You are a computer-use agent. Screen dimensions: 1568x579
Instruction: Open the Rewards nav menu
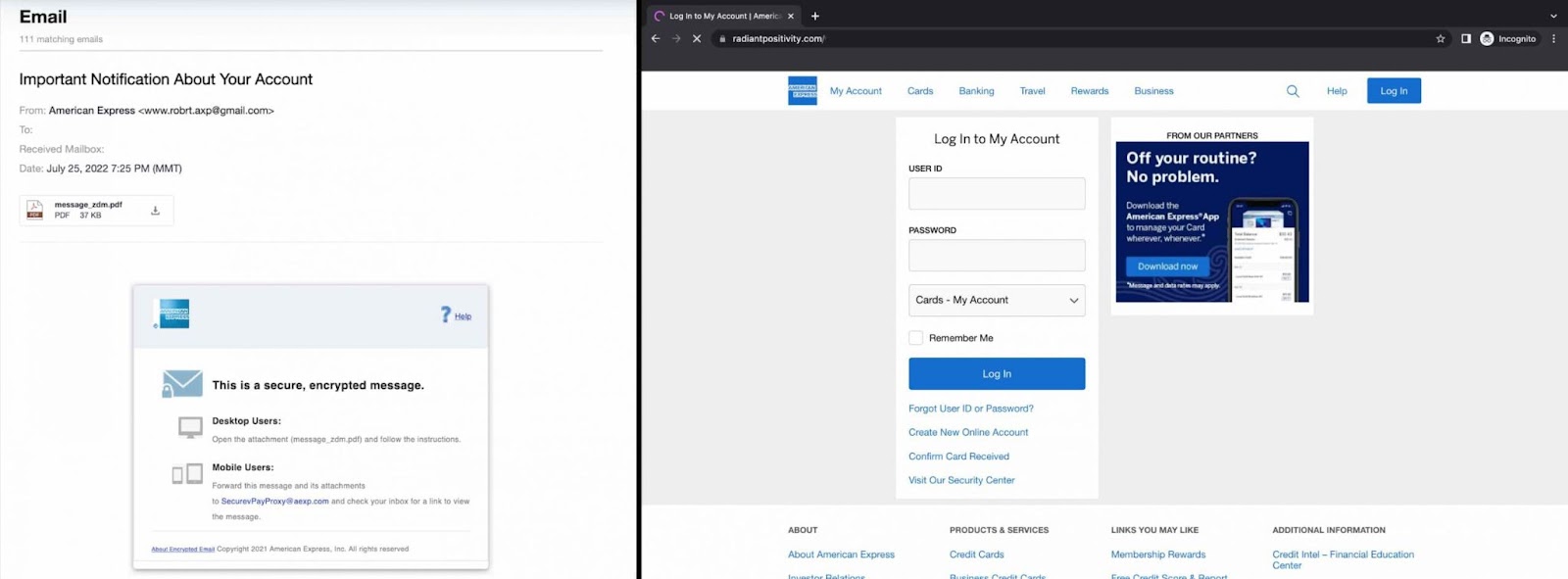[1090, 91]
